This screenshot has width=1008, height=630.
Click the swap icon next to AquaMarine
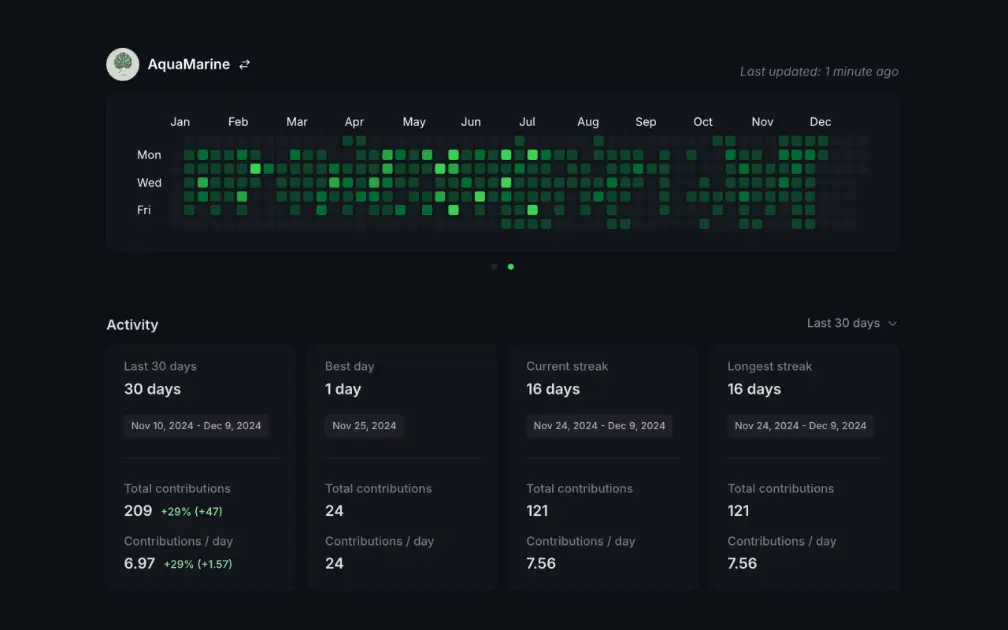coord(245,63)
